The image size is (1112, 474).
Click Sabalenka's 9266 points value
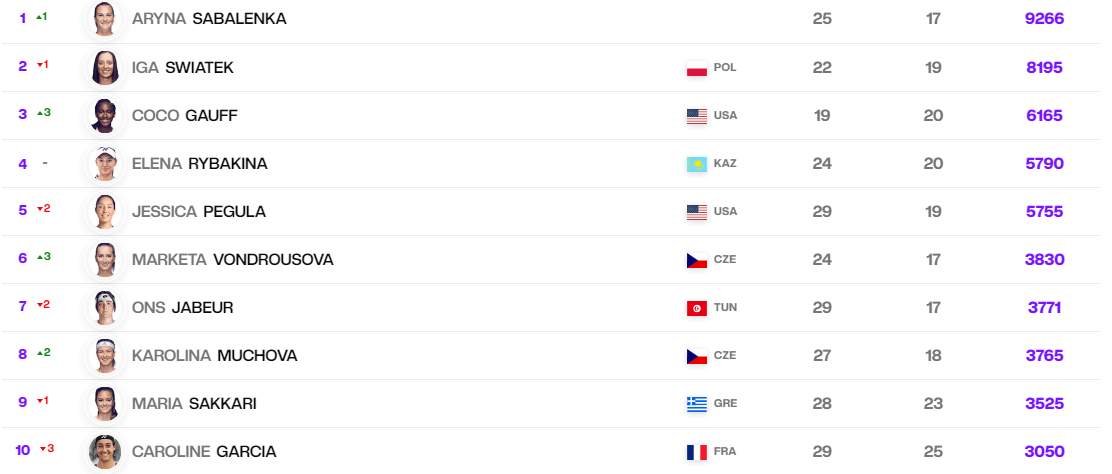click(x=1045, y=19)
